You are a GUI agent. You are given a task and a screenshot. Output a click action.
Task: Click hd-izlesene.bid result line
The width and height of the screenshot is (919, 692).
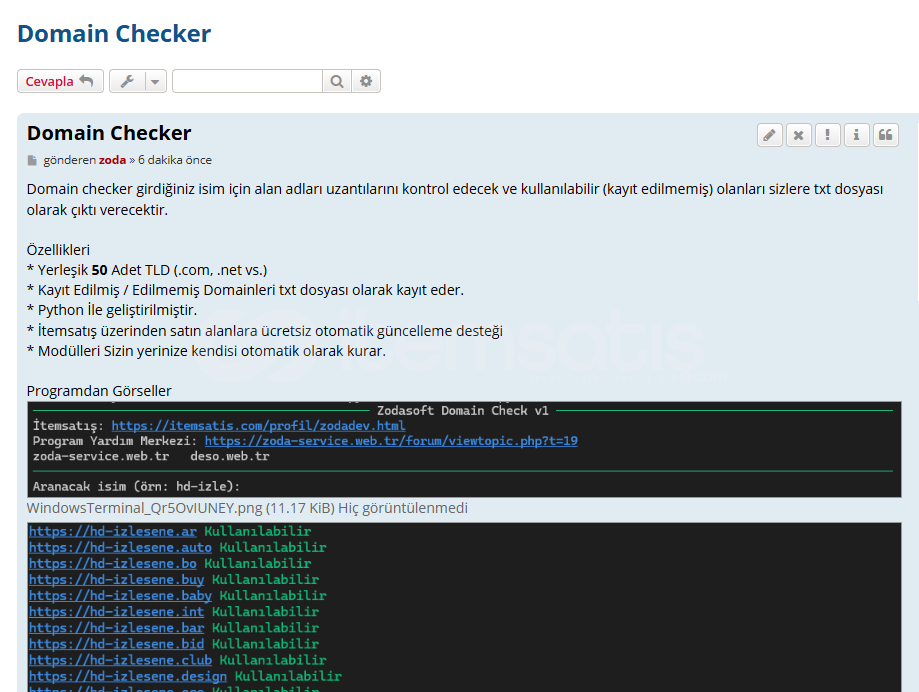tap(174, 644)
